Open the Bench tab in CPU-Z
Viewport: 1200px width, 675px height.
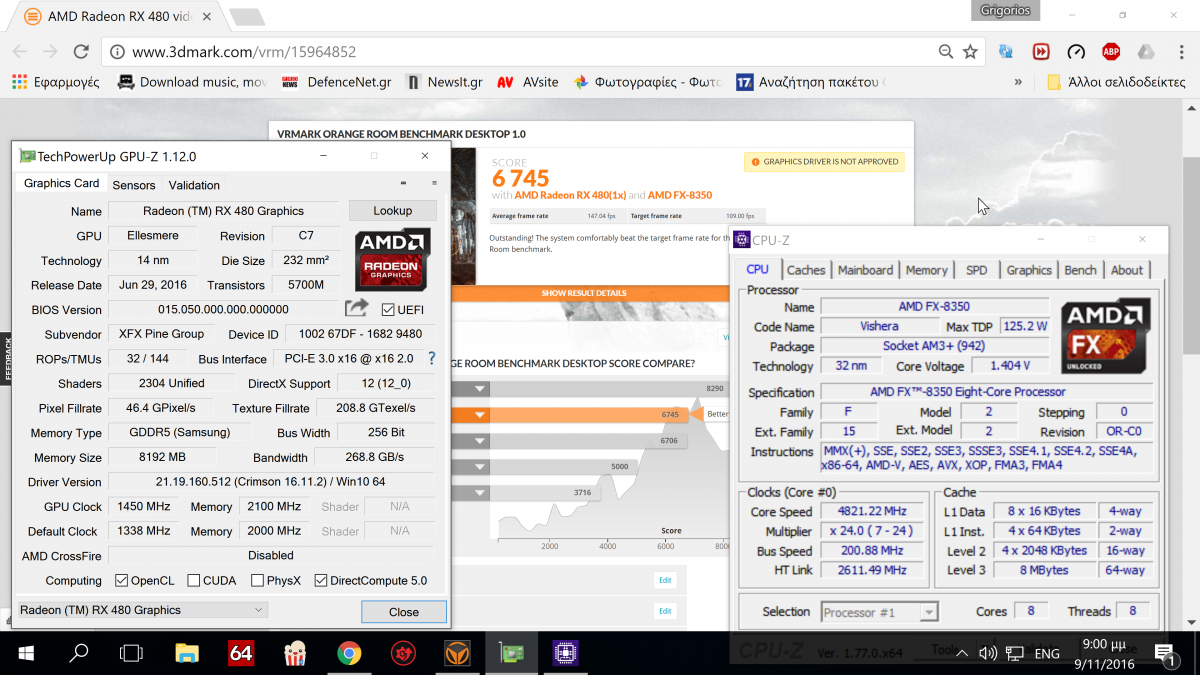(1080, 270)
